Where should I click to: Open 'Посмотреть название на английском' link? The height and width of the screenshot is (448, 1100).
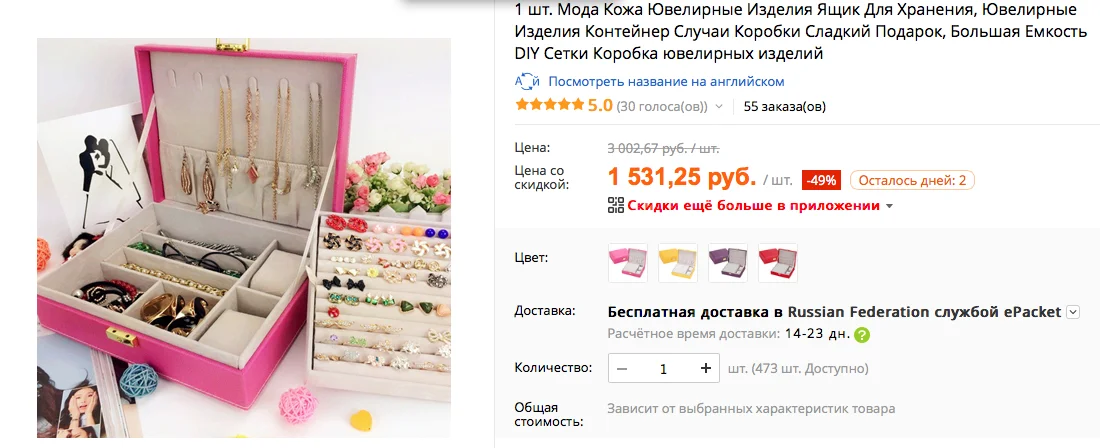pyautogui.click(x=666, y=81)
